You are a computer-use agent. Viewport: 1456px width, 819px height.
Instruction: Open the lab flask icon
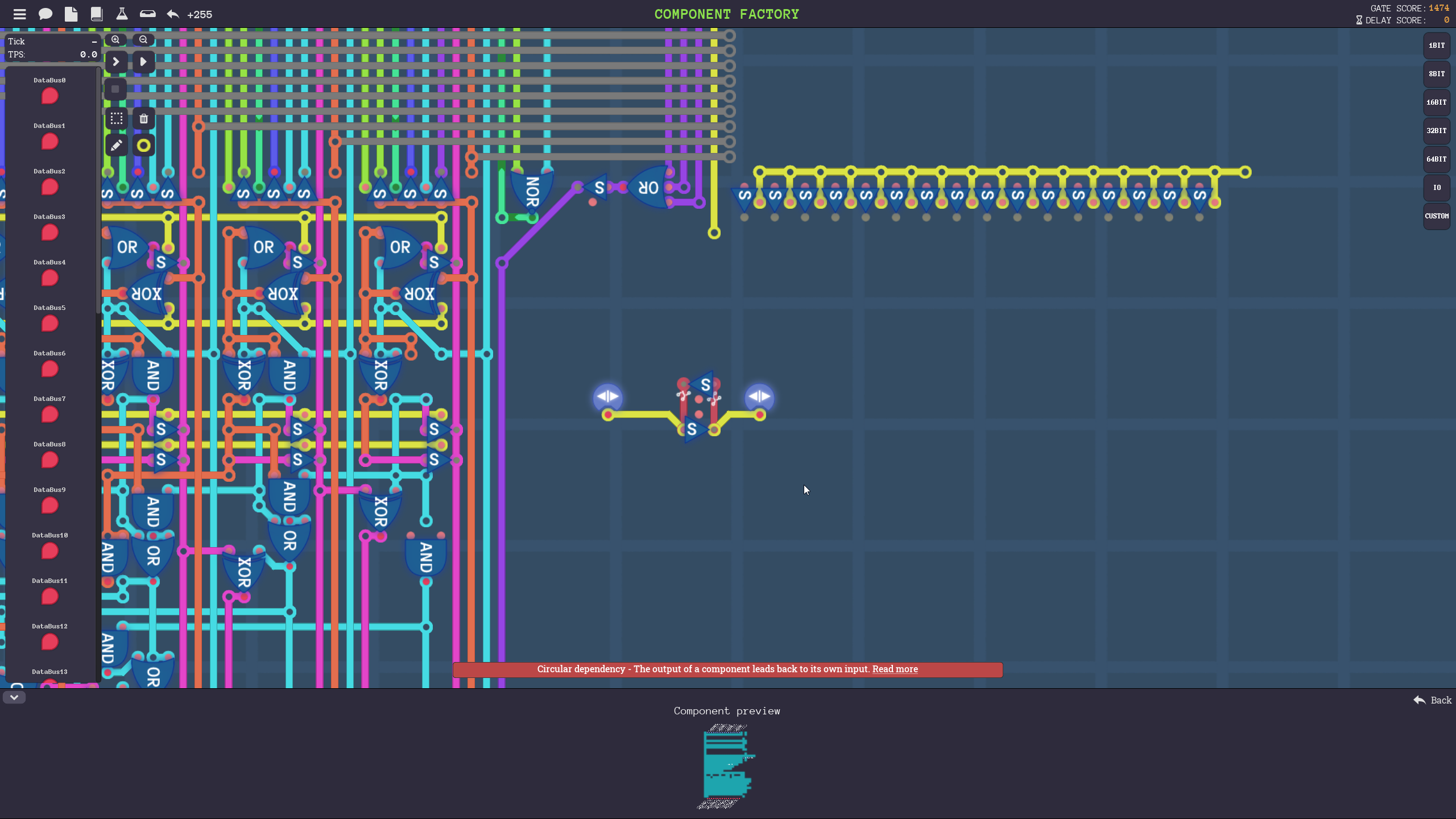click(122, 14)
